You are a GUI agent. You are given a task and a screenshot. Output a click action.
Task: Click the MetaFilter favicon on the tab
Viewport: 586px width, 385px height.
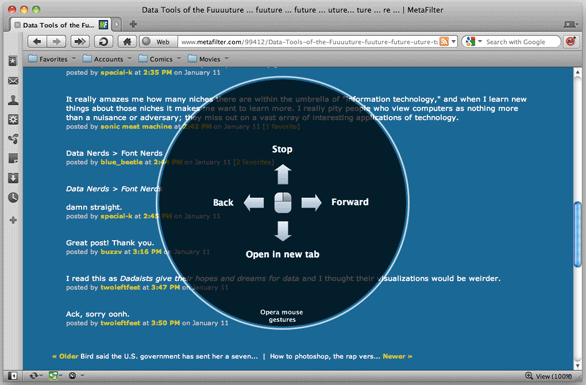103,25
